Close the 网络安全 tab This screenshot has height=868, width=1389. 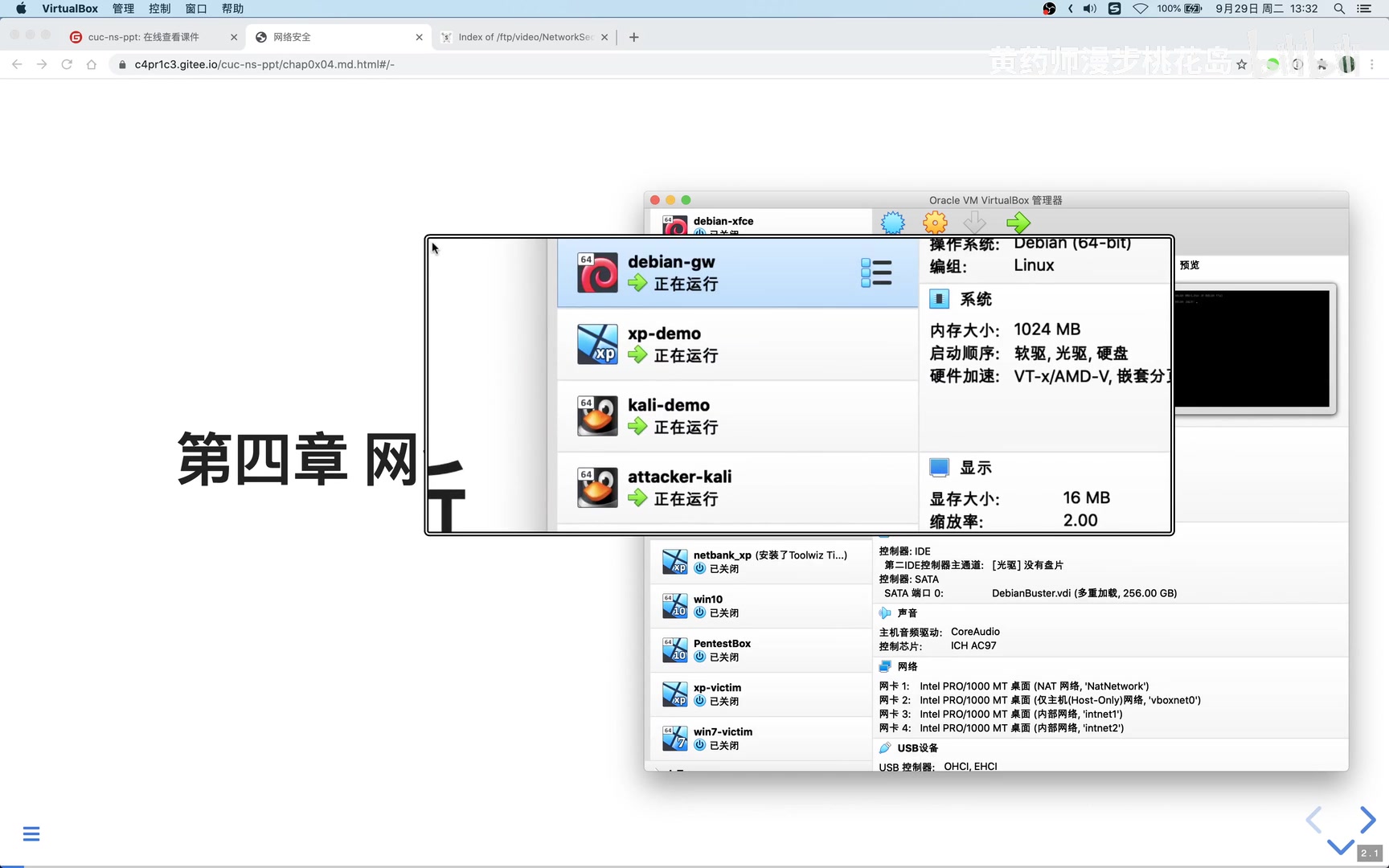(x=419, y=37)
